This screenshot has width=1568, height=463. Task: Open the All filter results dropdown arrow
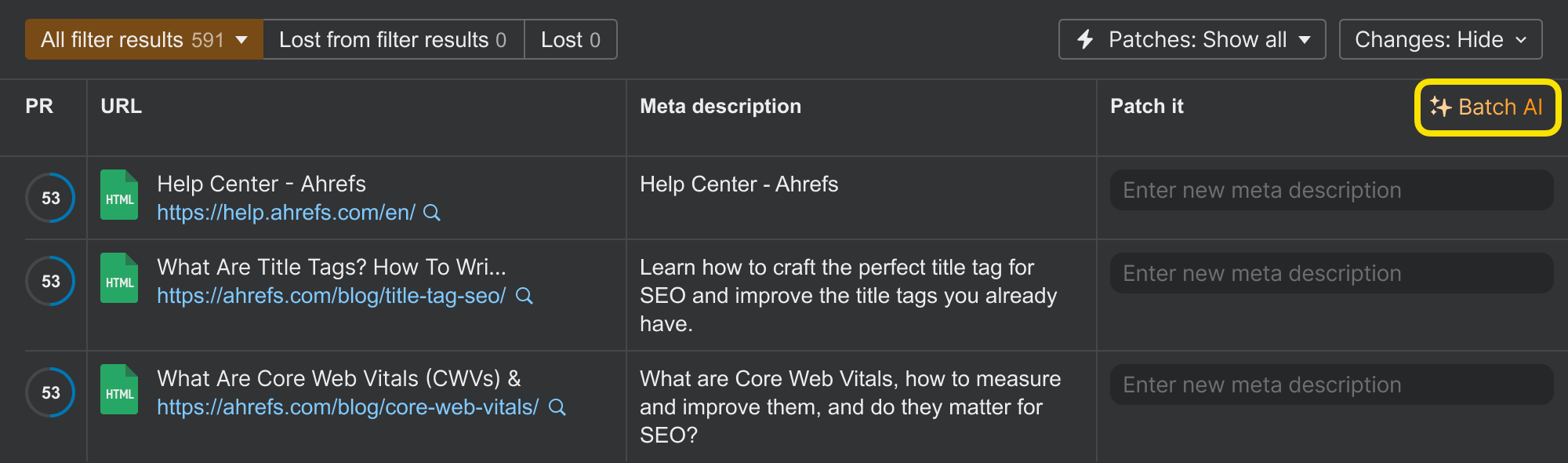241,39
